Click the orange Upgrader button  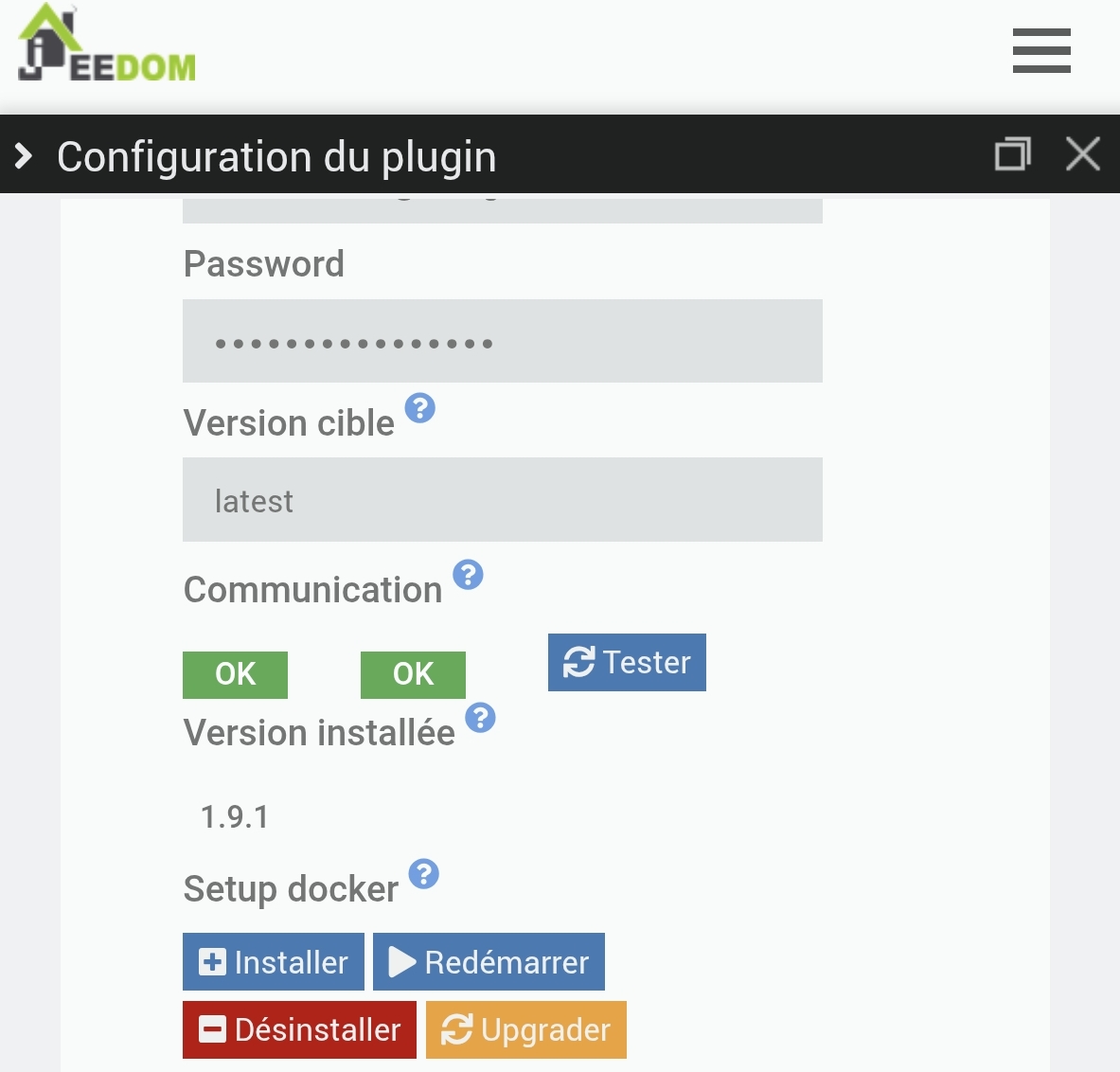click(x=526, y=1029)
